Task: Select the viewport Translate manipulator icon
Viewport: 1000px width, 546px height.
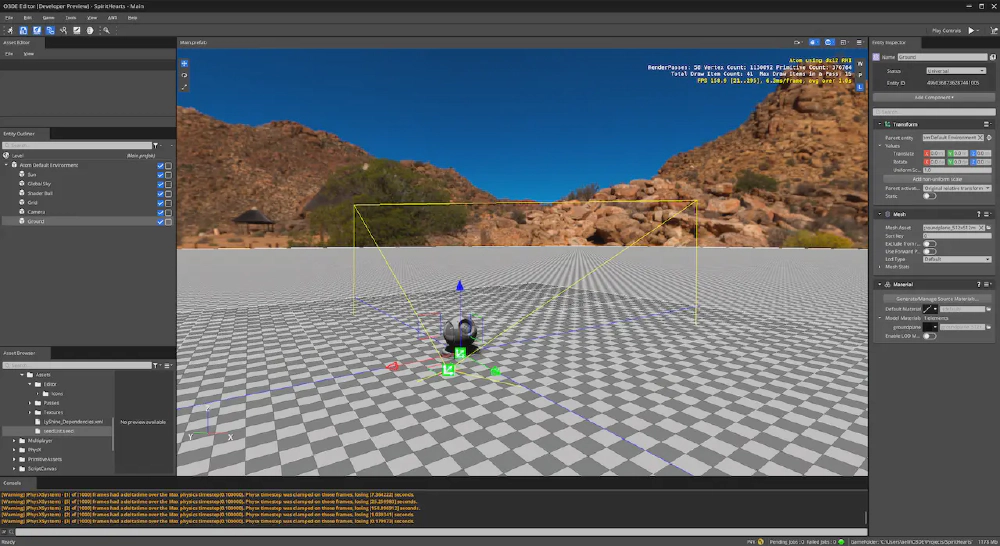Action: tap(184, 63)
